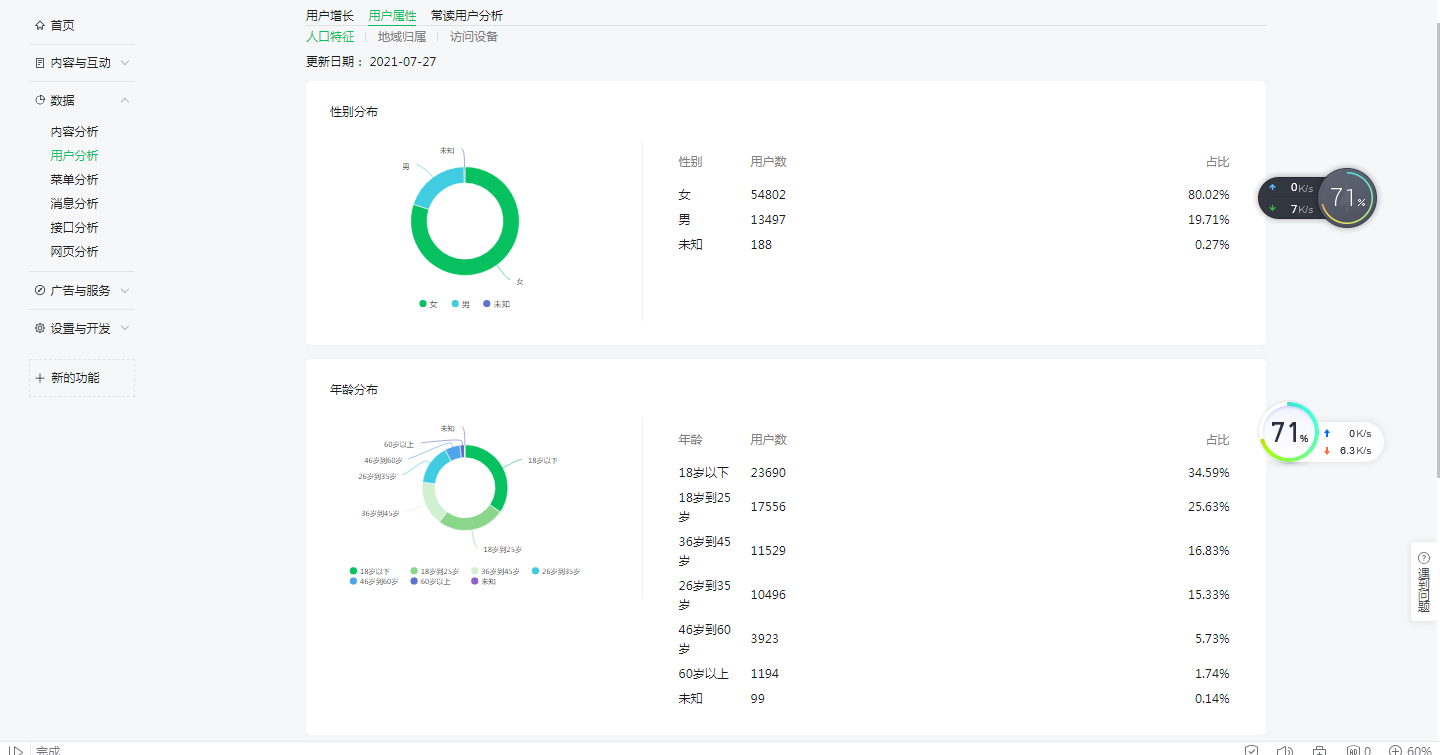The width and height of the screenshot is (1440, 755).
Task: Click the 23690 user count cell
Action: pos(768,473)
